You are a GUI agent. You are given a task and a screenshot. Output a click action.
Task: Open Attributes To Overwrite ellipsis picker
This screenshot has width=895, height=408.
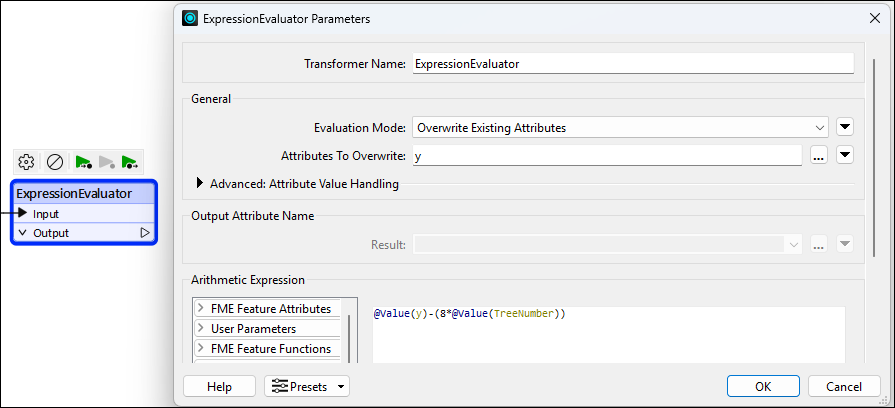(x=819, y=155)
